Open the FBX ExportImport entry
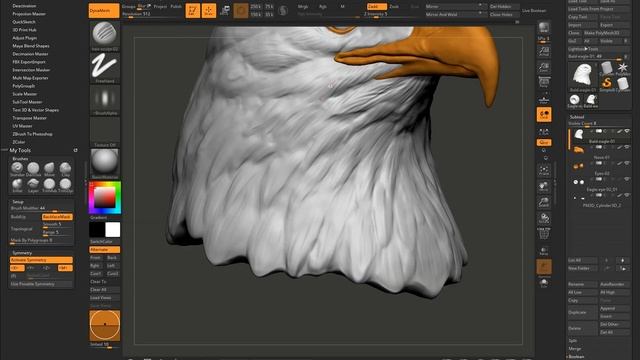 pos(29,62)
